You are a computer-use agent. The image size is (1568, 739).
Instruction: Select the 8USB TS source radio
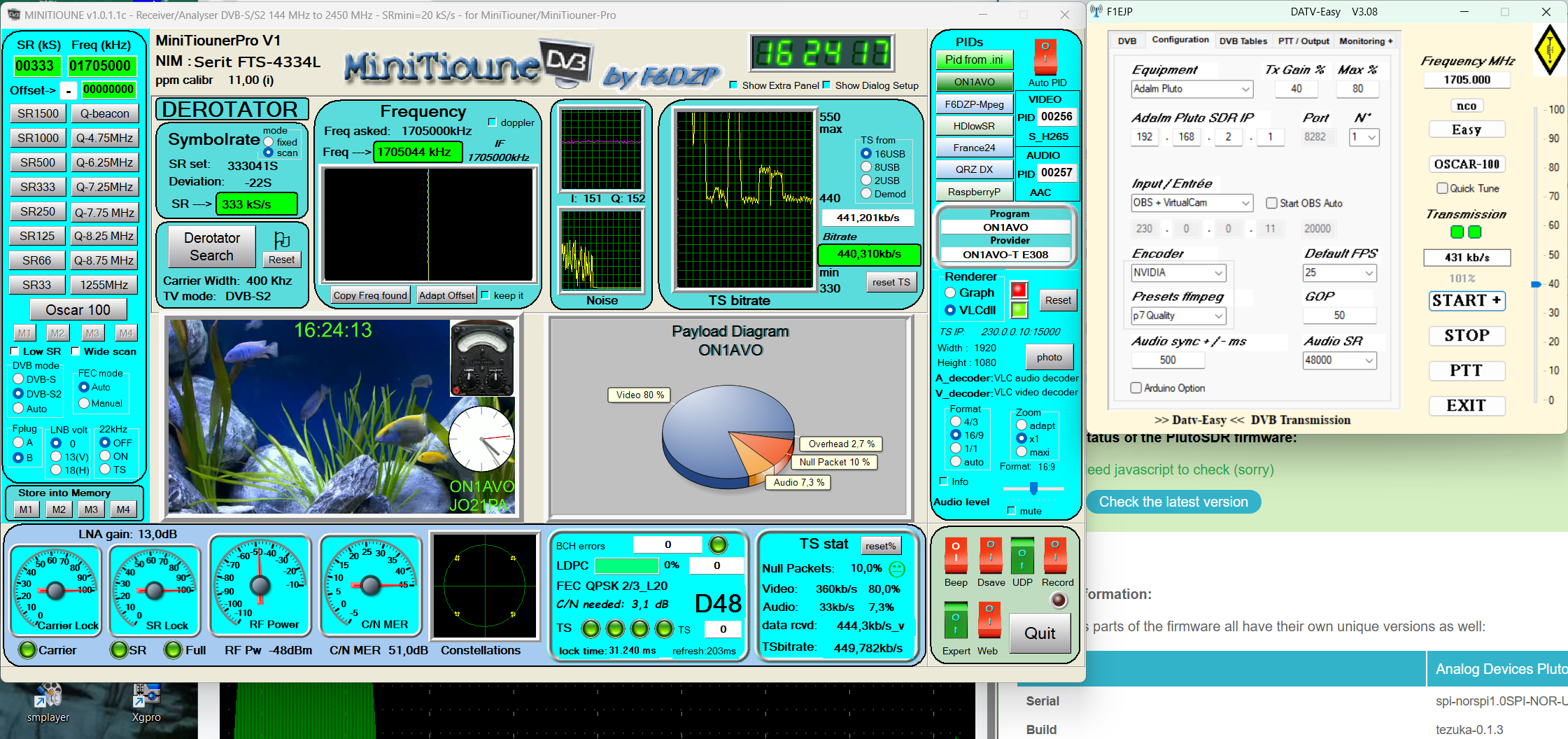866,167
